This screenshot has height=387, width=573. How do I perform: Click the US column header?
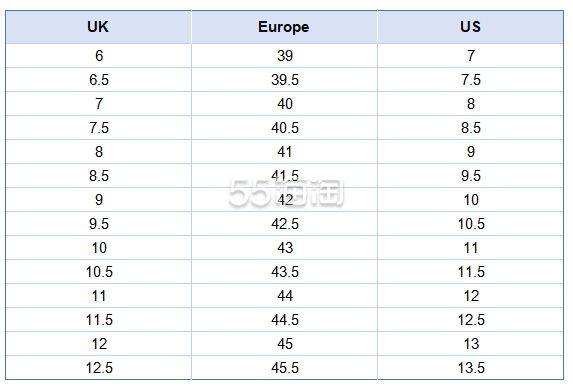tap(470, 27)
